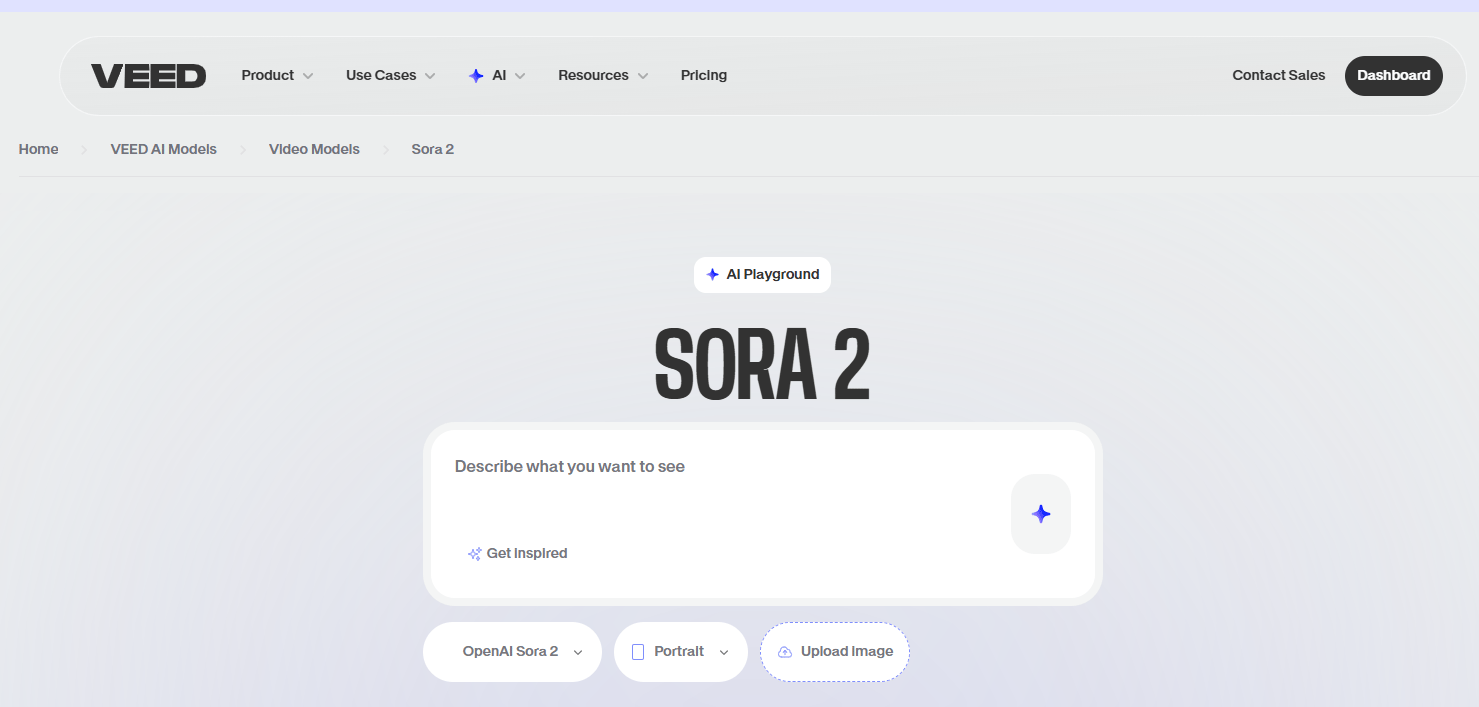
Task: Click the cloud upload icon
Action: pos(785,652)
